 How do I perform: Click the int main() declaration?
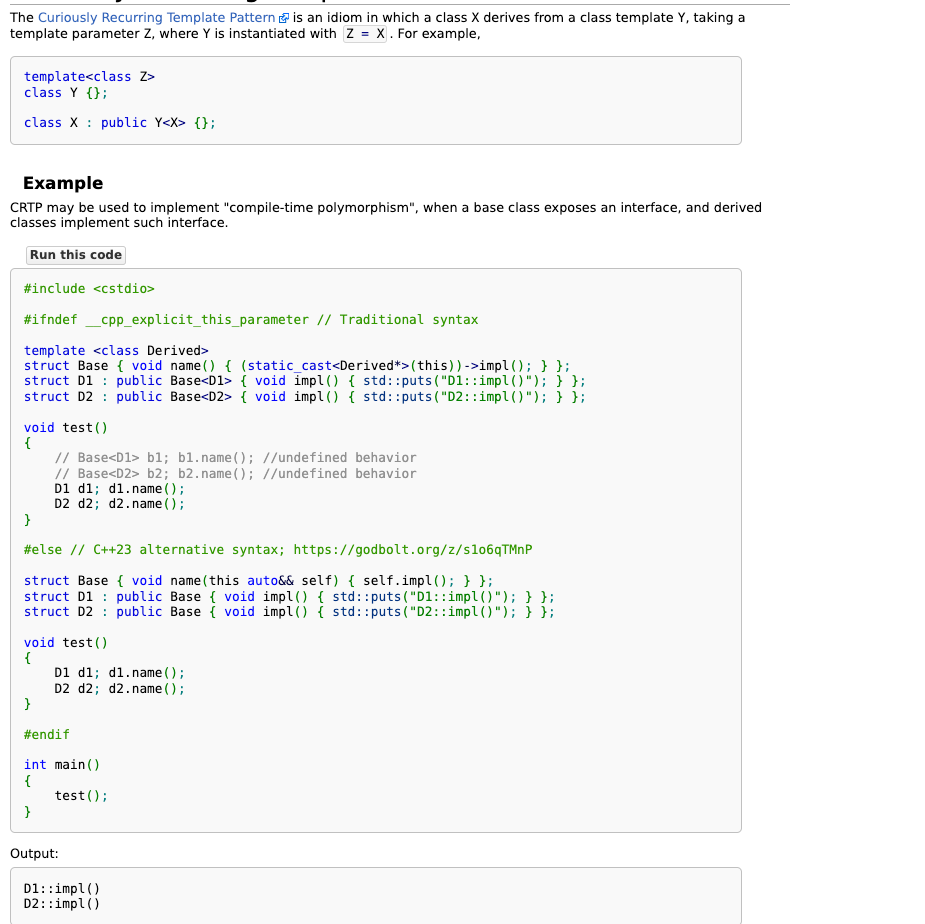coord(62,765)
